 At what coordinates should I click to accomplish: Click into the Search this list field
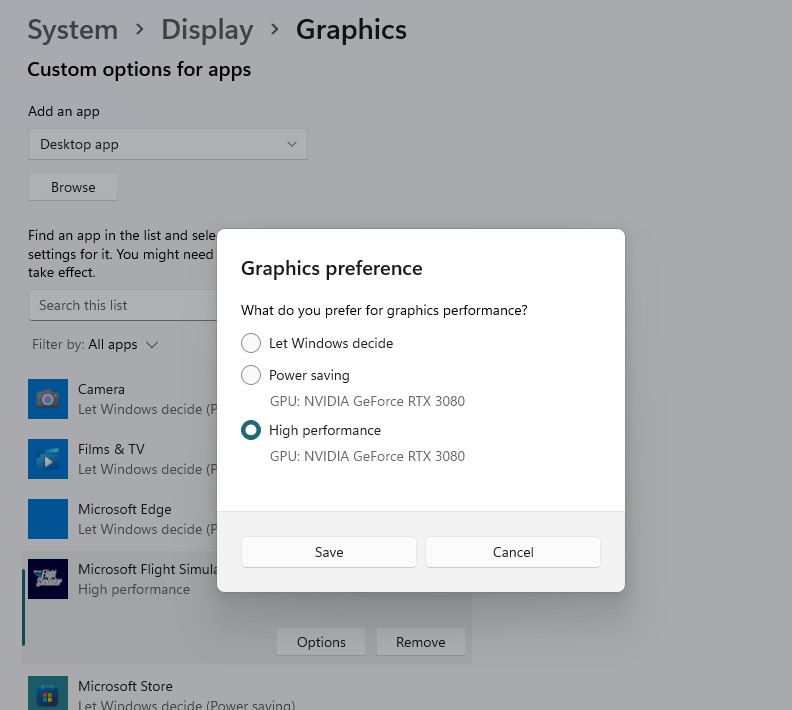click(123, 305)
